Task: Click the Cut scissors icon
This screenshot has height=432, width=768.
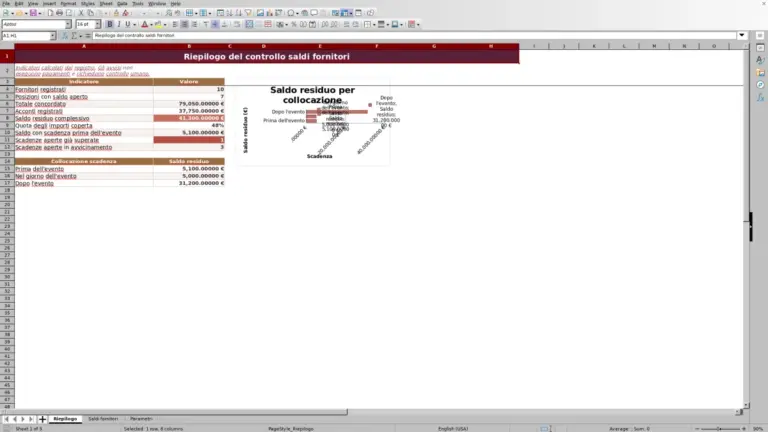Action: click(81, 13)
